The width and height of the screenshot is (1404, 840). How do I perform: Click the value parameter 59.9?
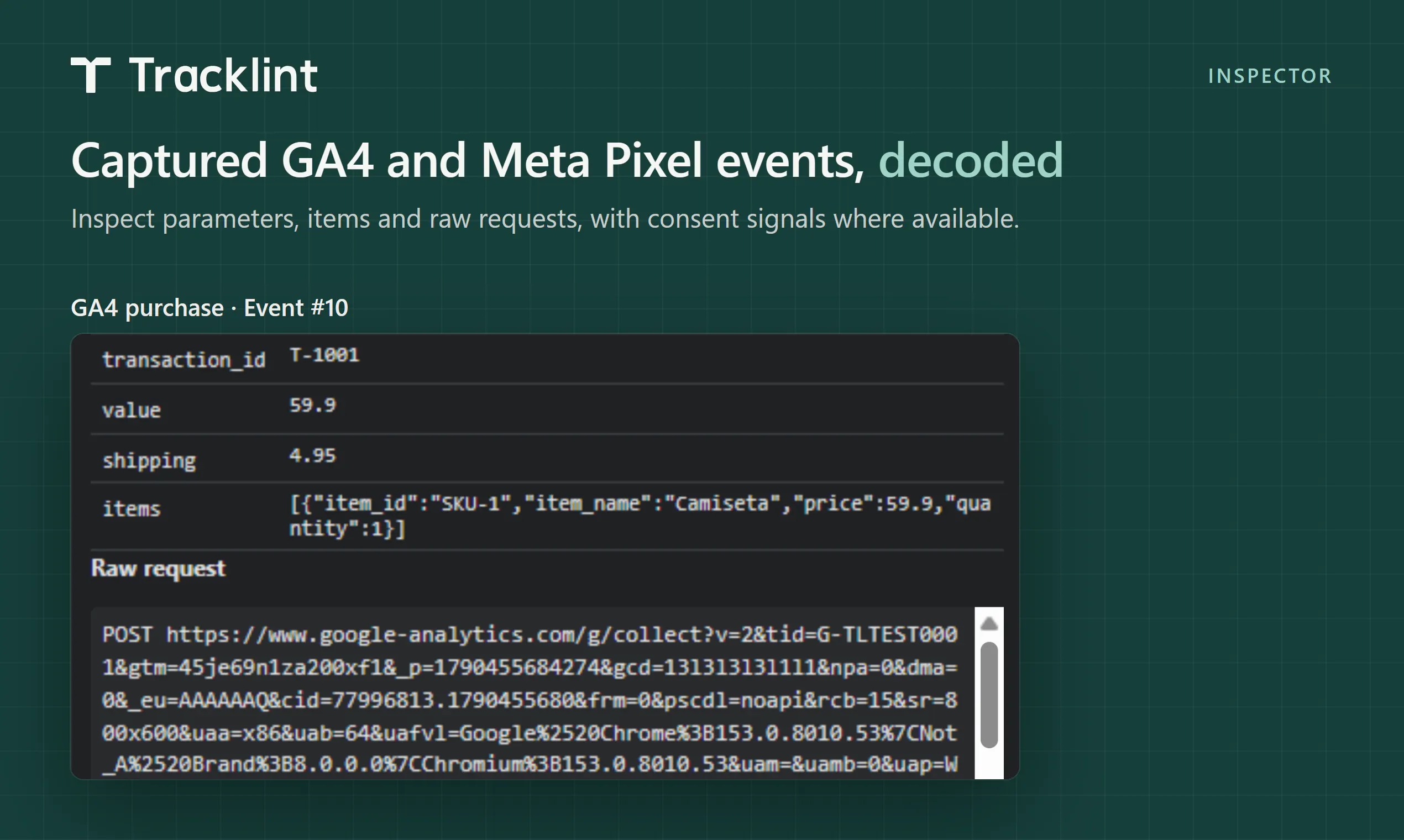point(312,405)
